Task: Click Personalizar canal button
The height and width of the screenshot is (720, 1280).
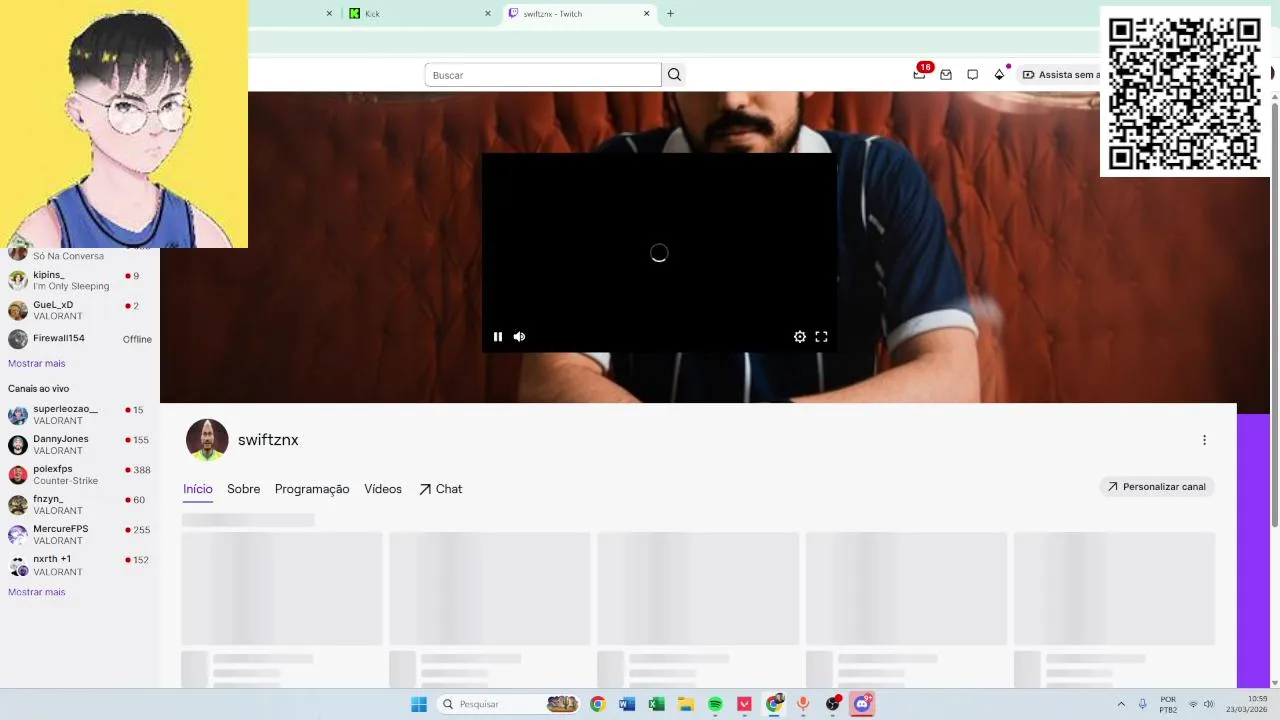Action: [1156, 487]
